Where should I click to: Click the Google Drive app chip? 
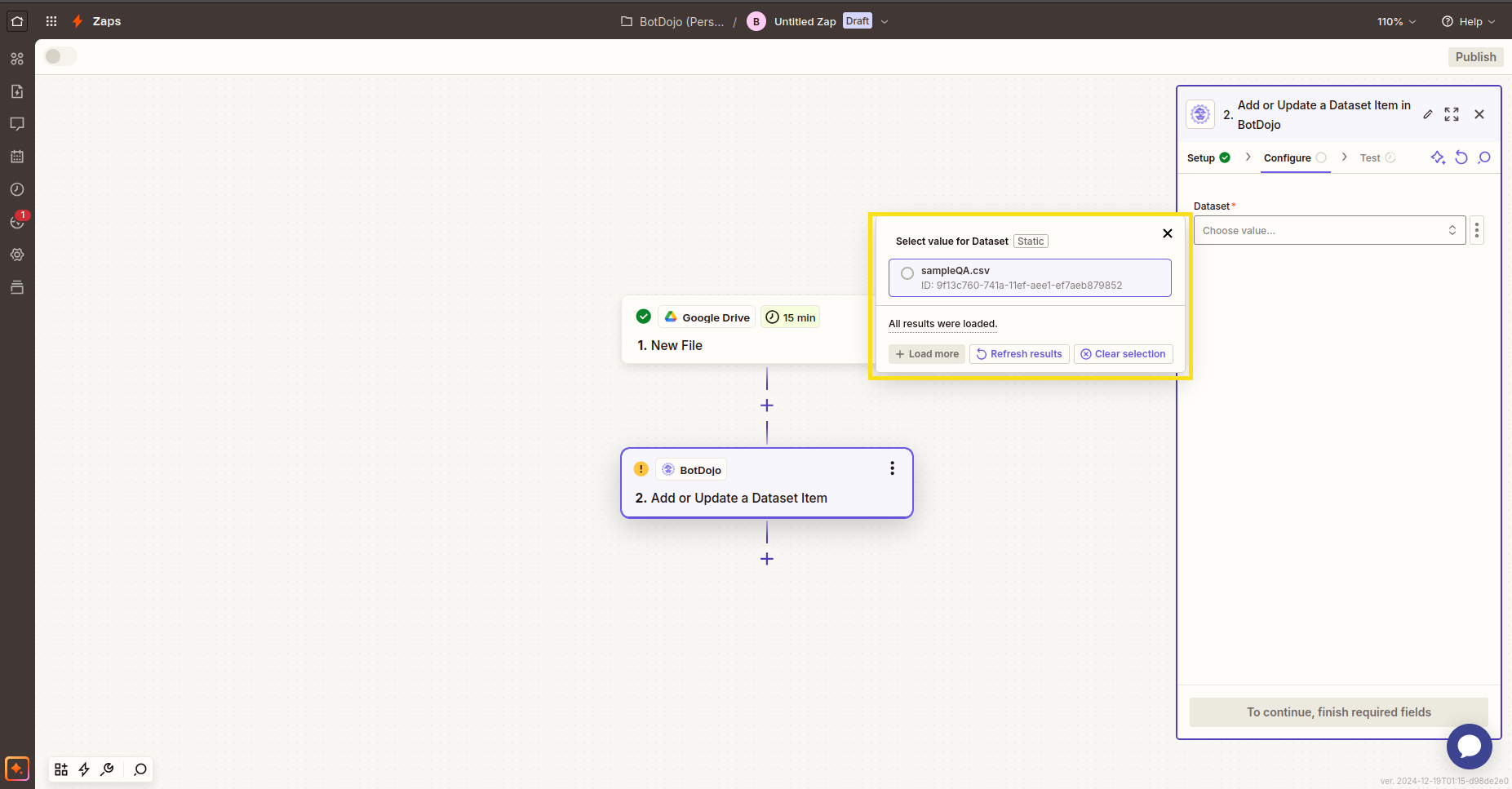(707, 317)
